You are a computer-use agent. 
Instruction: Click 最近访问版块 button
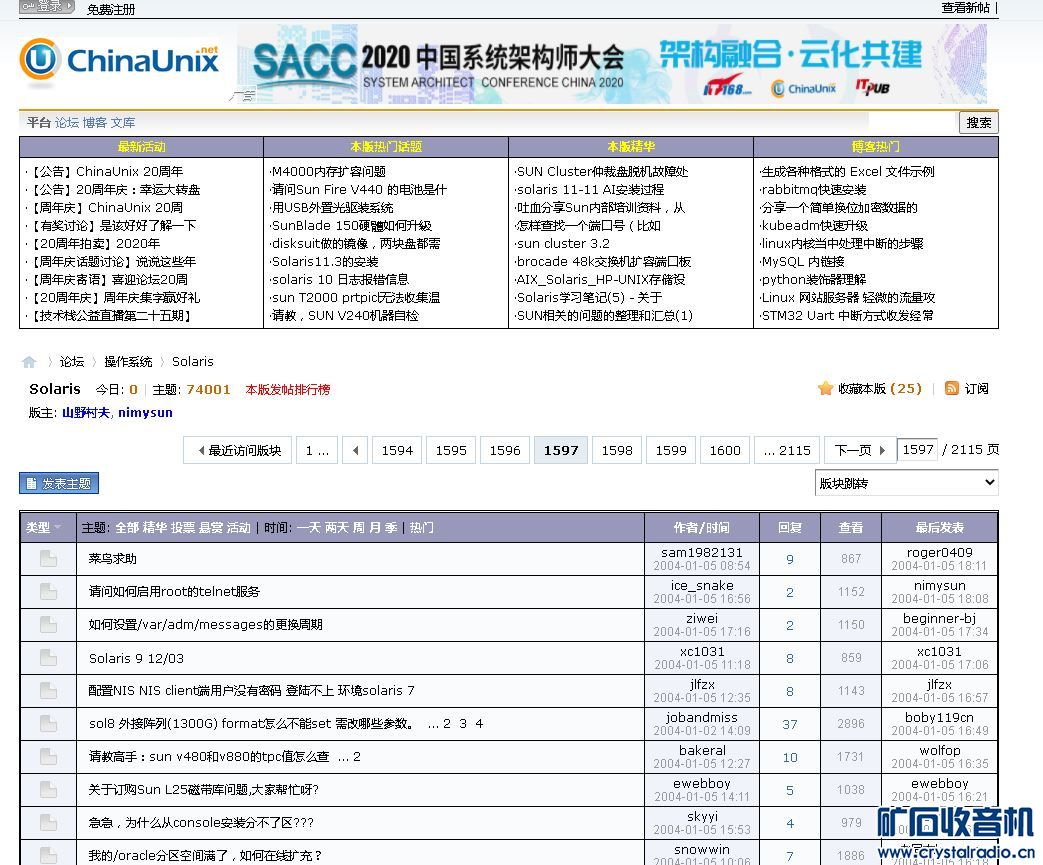tap(238, 450)
